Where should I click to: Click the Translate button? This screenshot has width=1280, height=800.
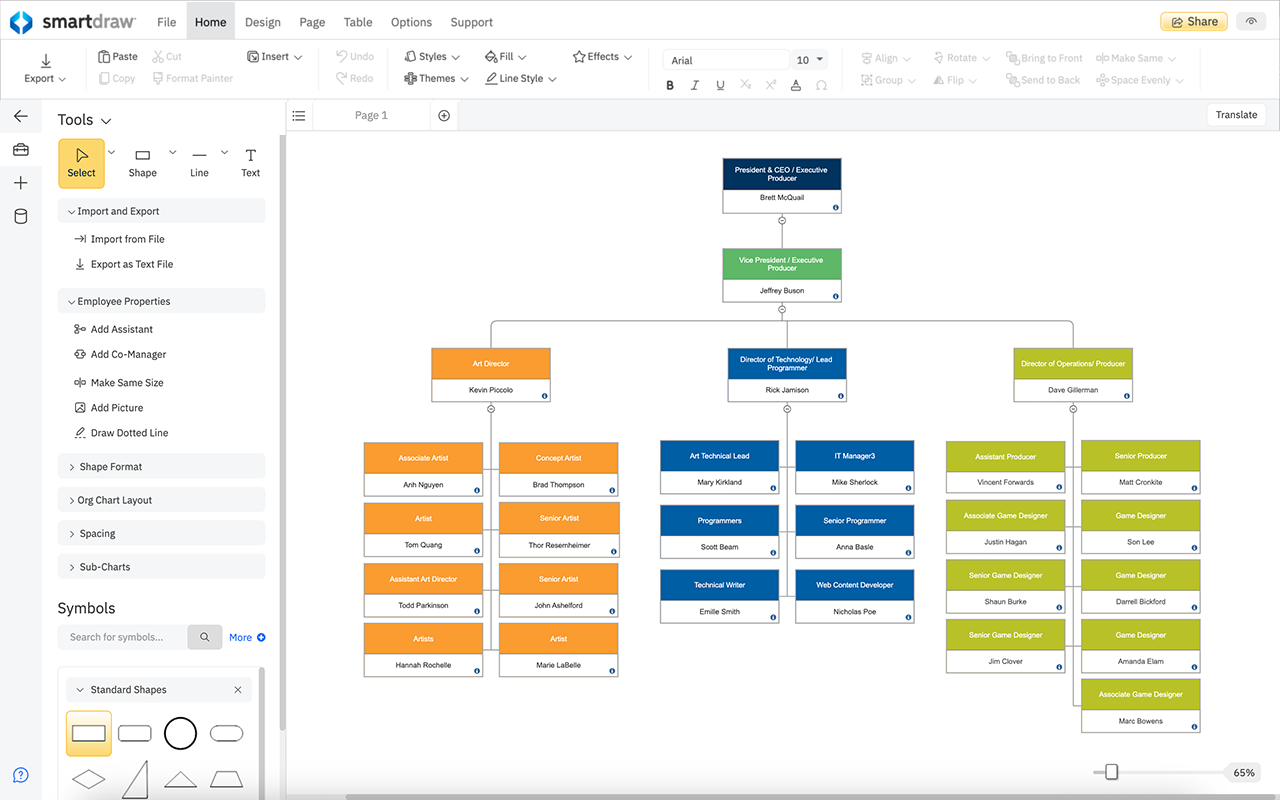tap(1236, 115)
